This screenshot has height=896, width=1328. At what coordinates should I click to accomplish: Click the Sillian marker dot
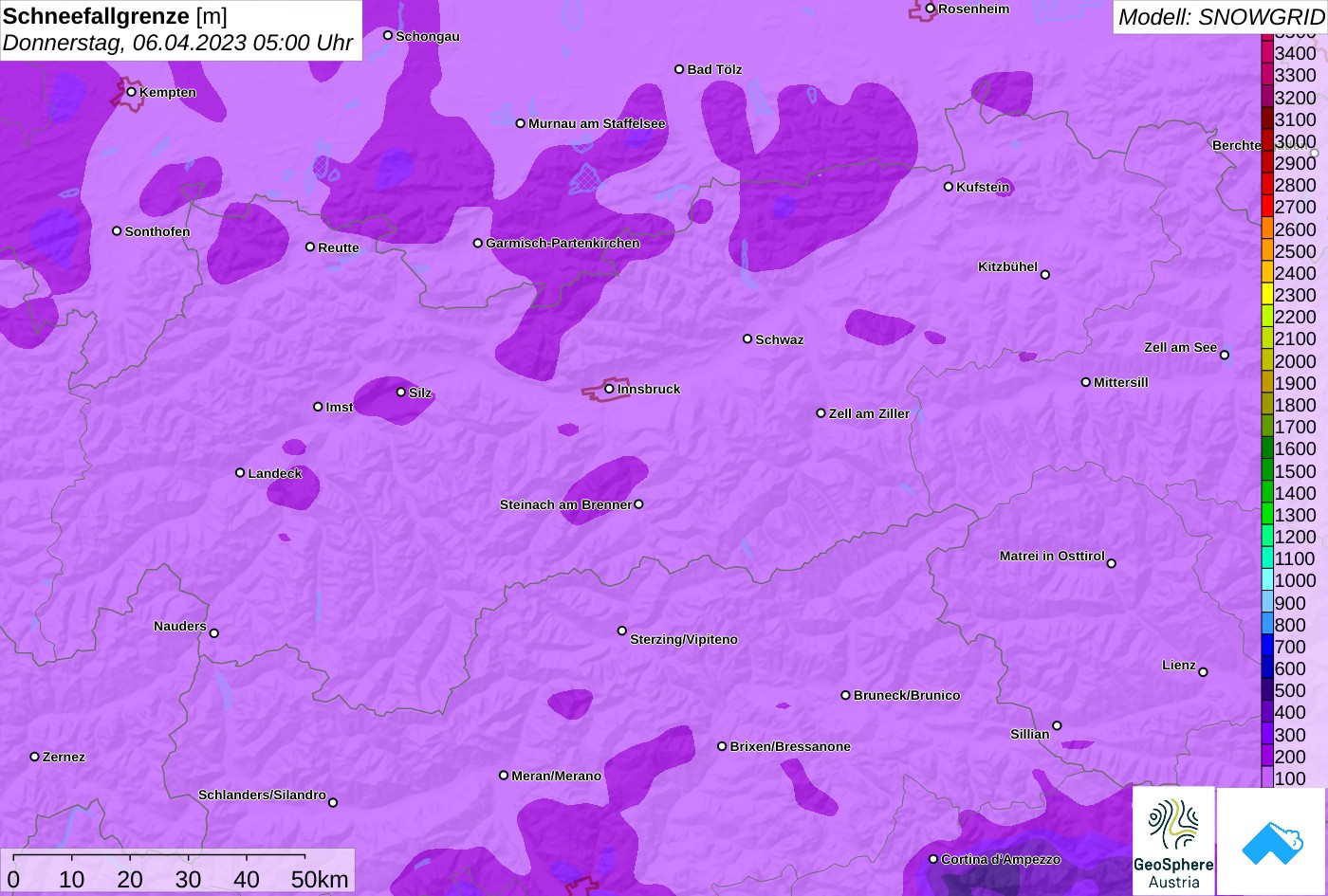point(1057,726)
